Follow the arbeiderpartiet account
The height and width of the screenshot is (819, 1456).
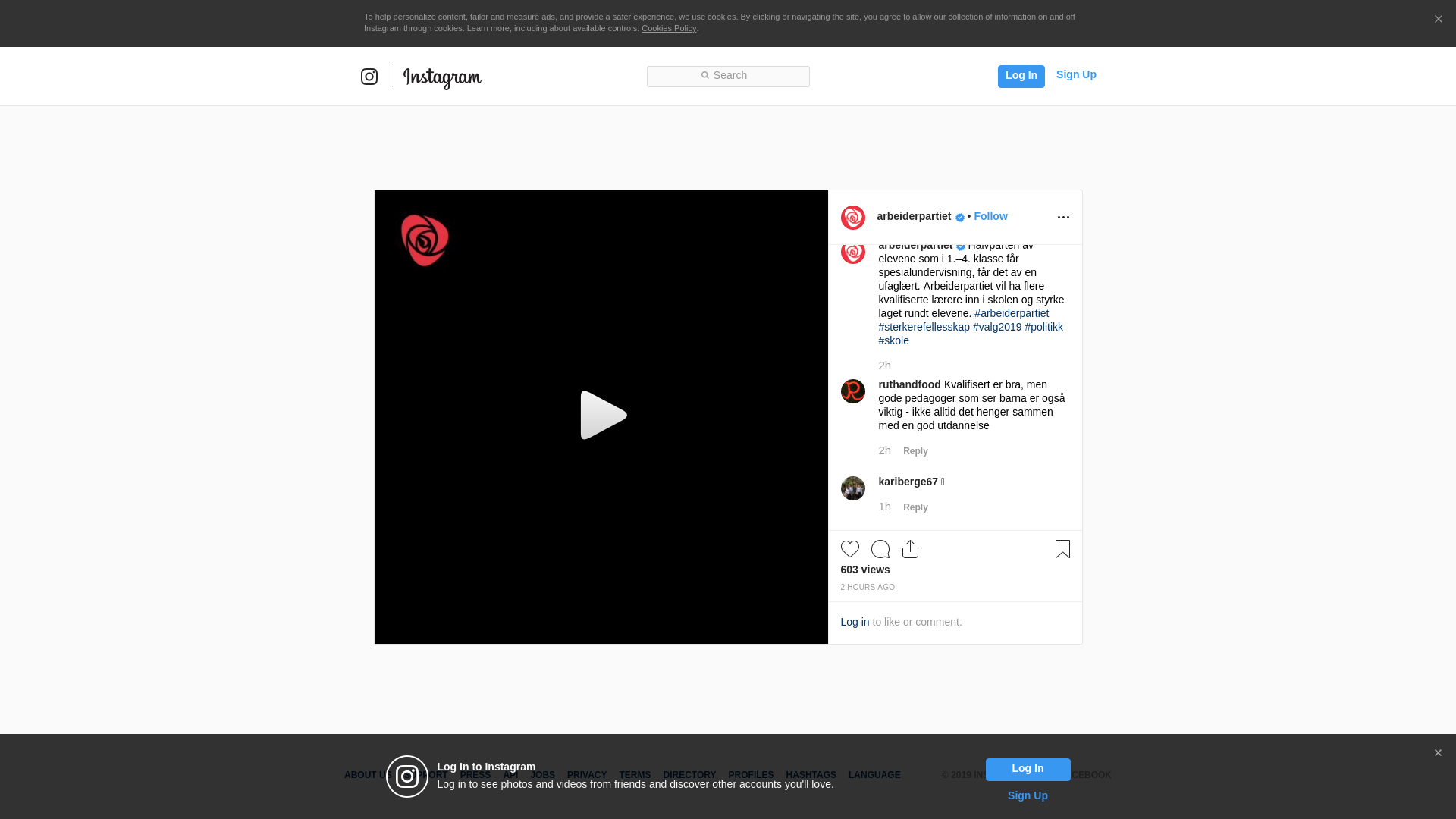(990, 216)
